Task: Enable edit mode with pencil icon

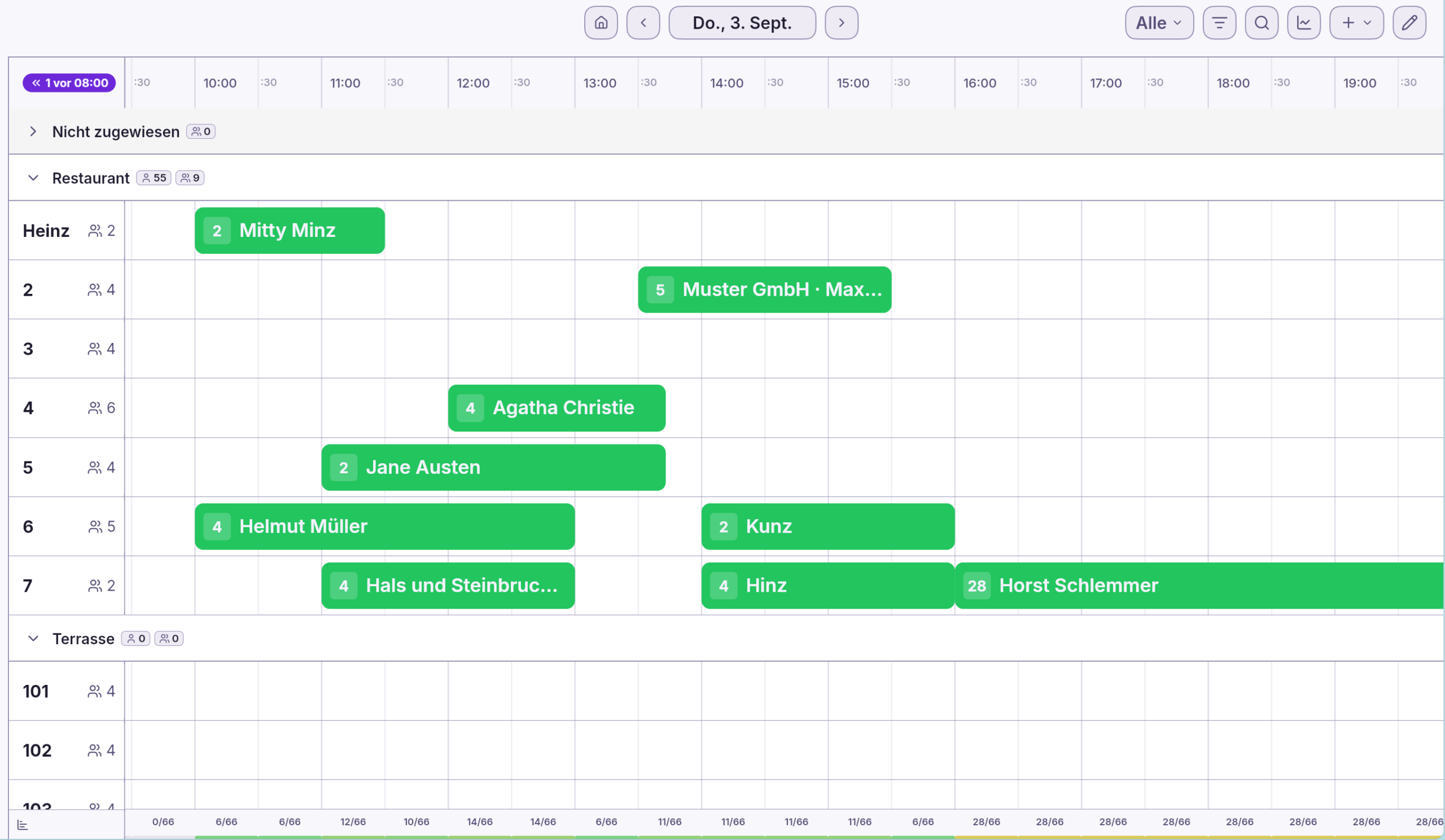Action: (1409, 23)
